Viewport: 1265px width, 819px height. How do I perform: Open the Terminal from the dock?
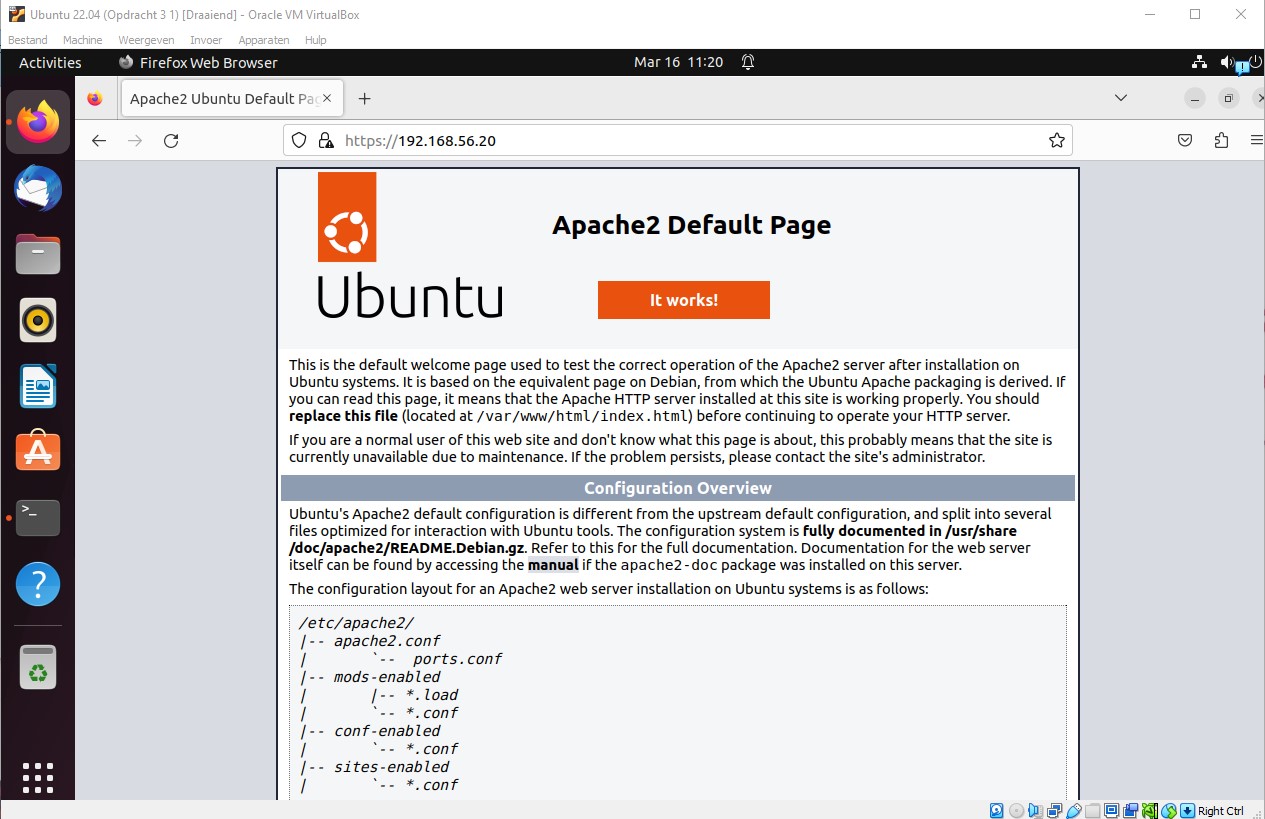click(38, 518)
